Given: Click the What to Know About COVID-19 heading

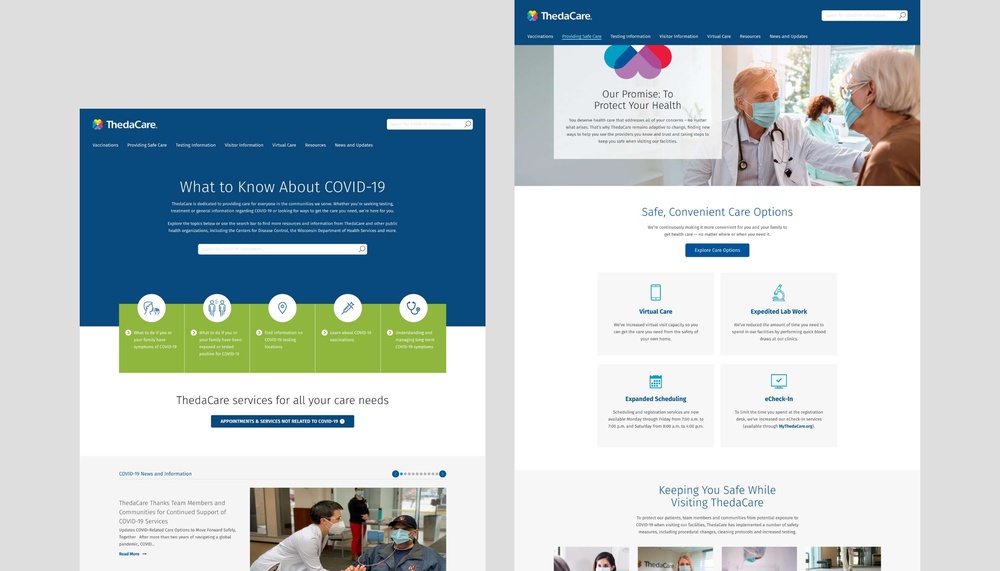Looking at the screenshot, I should point(283,187).
